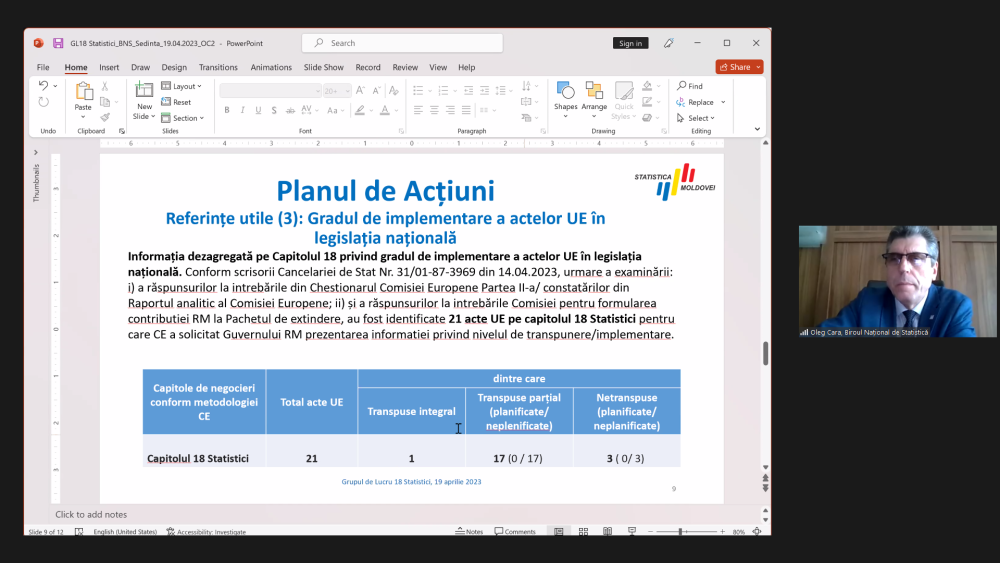Switch to the Design tab
The image size is (1000, 563).
click(x=174, y=67)
